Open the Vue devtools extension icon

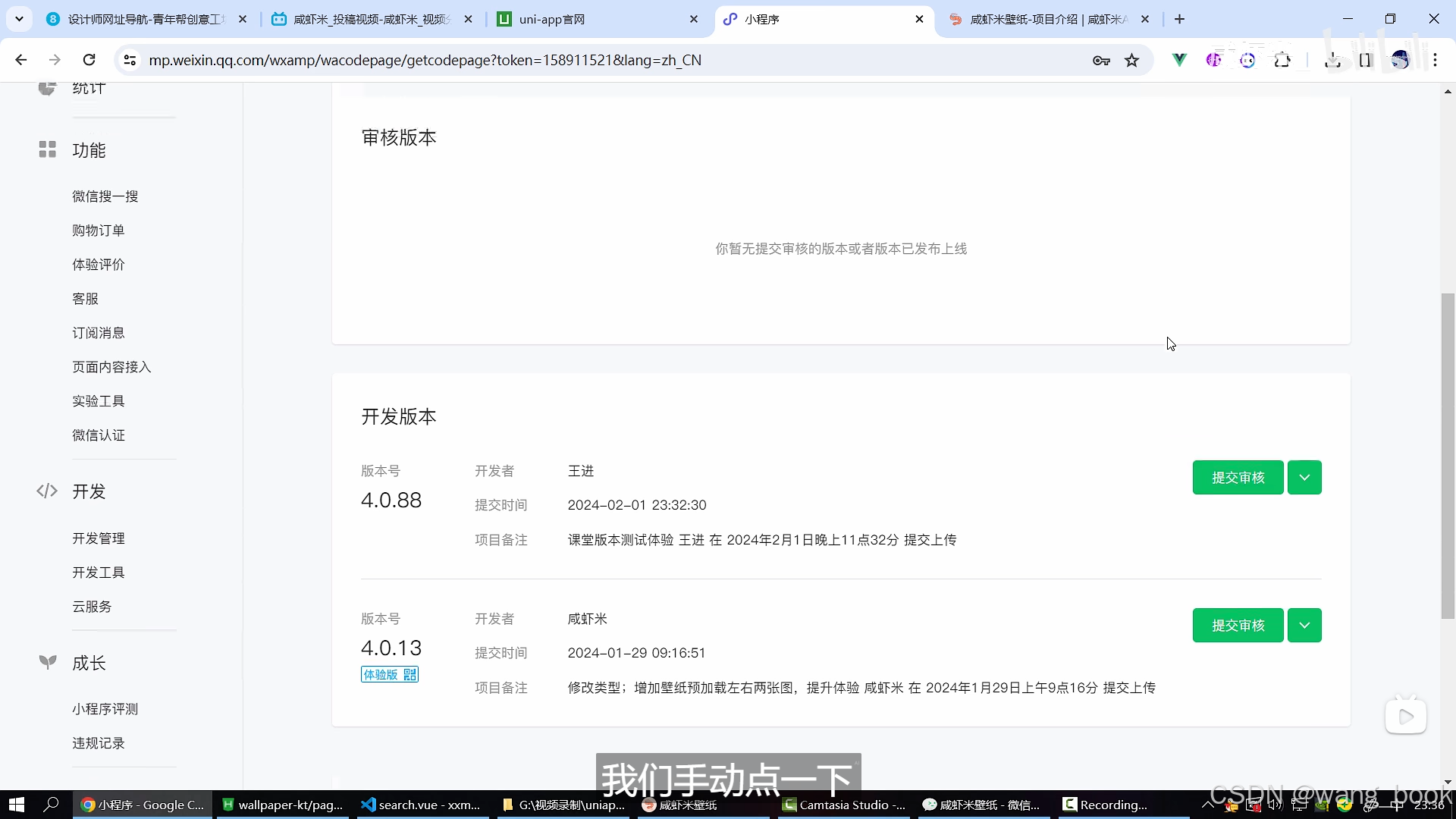click(x=1179, y=60)
